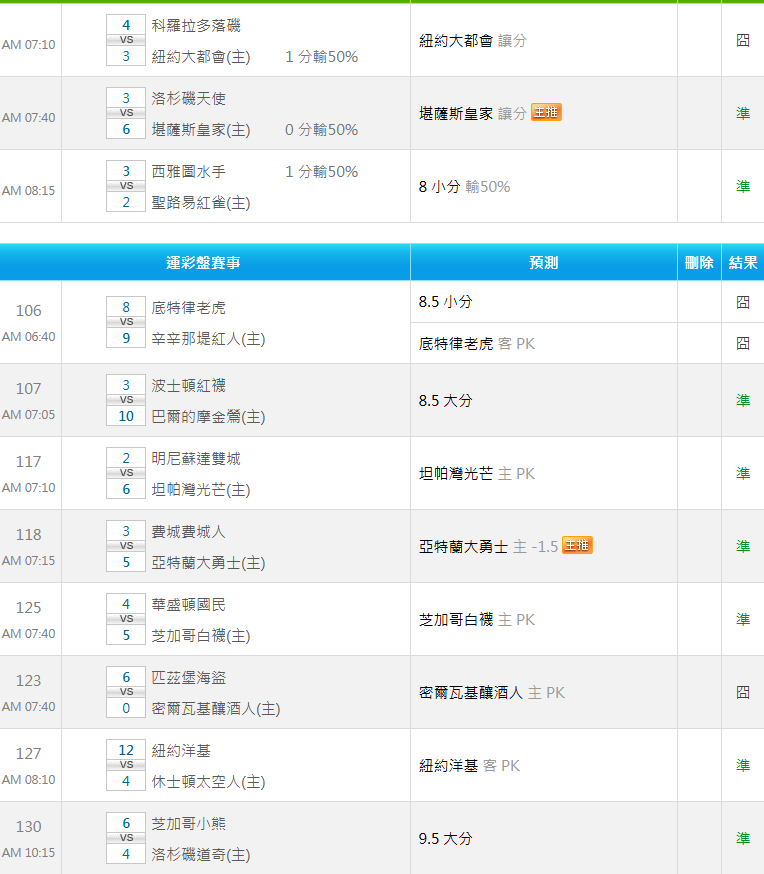The image size is (764, 874).
Task: Click the VS badge in the 紐約洋基 matchup
Action: tap(126, 765)
